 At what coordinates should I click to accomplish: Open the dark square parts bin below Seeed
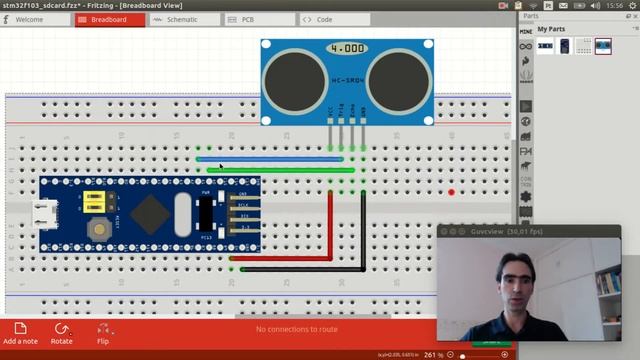click(526, 106)
